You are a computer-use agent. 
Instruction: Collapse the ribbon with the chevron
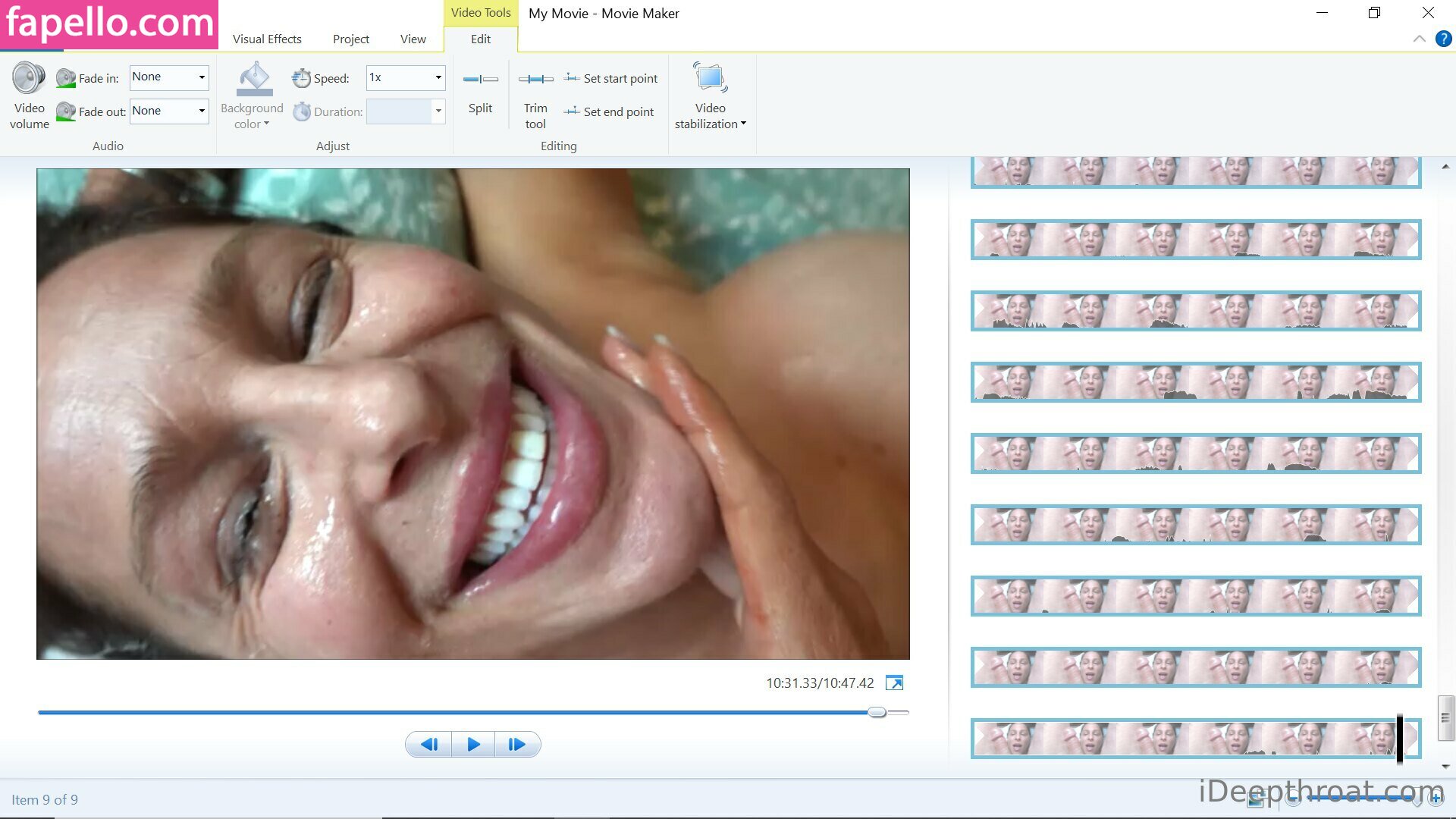click(1419, 39)
